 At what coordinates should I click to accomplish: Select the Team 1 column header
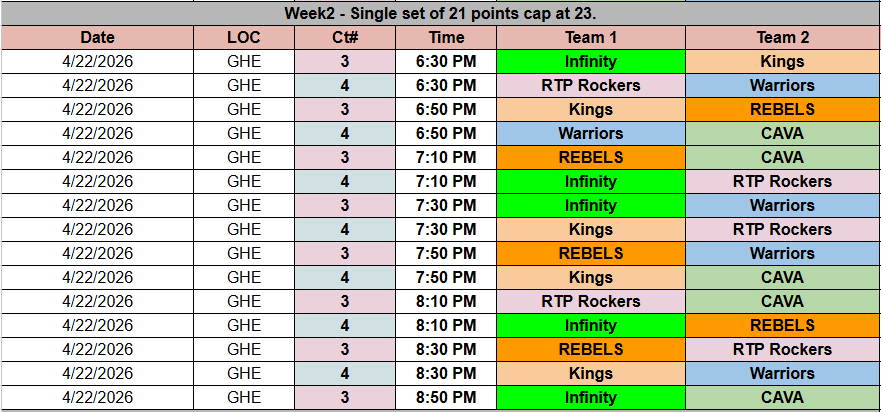591,37
